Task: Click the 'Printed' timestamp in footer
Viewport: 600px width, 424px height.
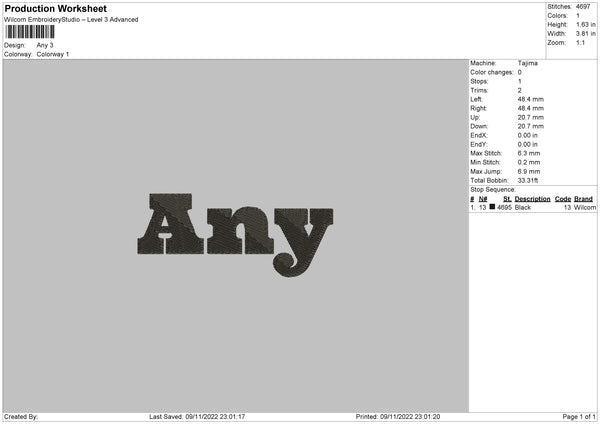Action: pyautogui.click(x=398, y=417)
